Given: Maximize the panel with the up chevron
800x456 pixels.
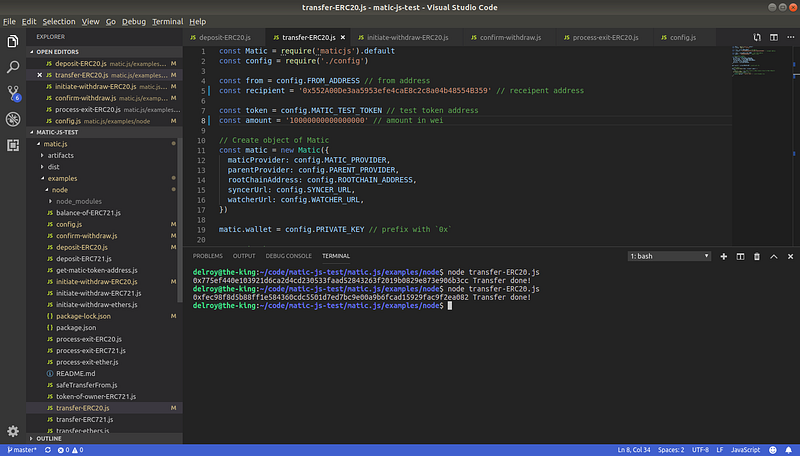Looking at the screenshot, I should [x=774, y=256].
